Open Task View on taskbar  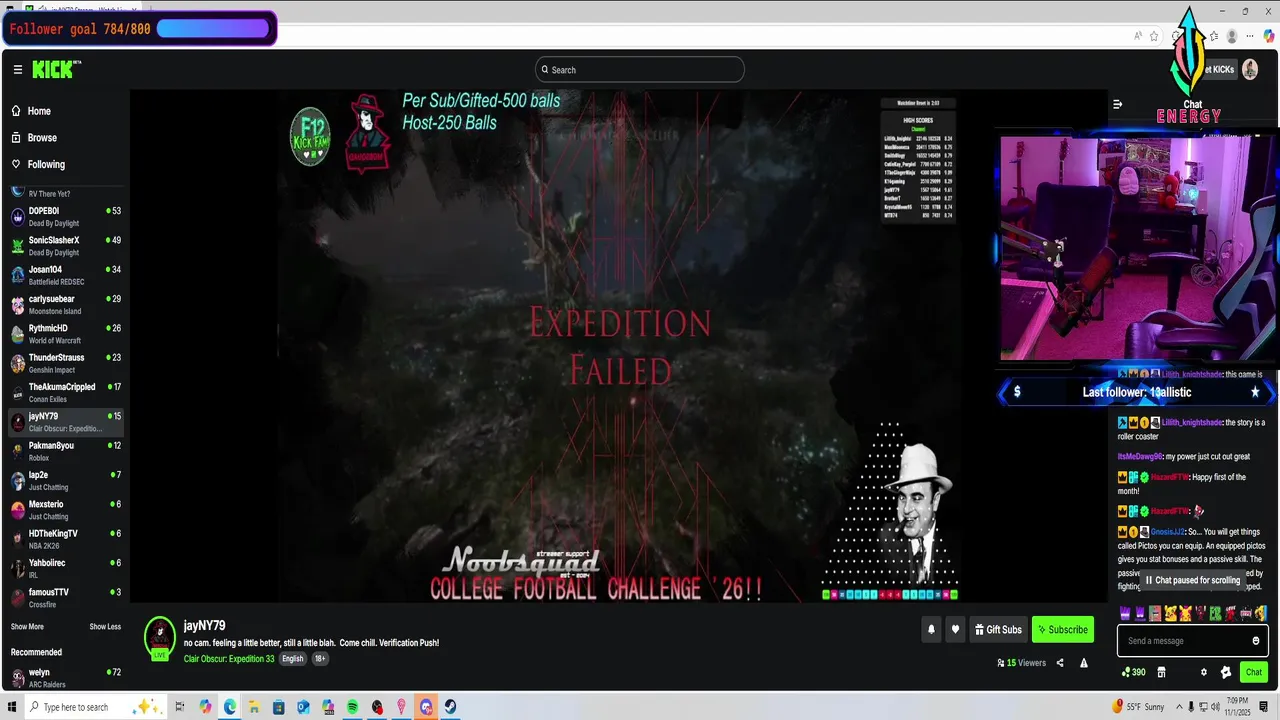click(180, 707)
